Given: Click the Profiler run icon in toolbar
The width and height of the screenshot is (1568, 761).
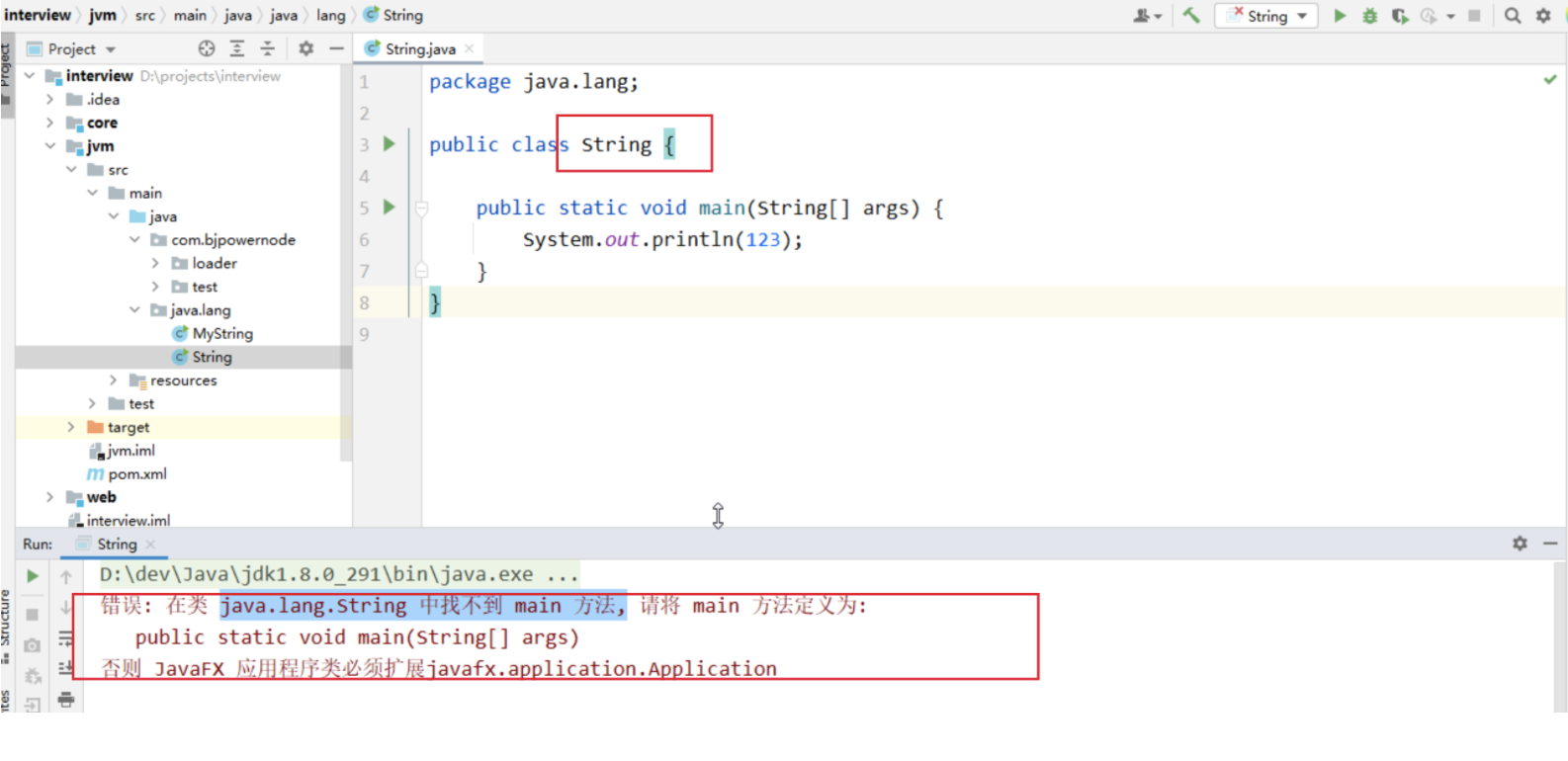Looking at the screenshot, I should [x=1429, y=16].
